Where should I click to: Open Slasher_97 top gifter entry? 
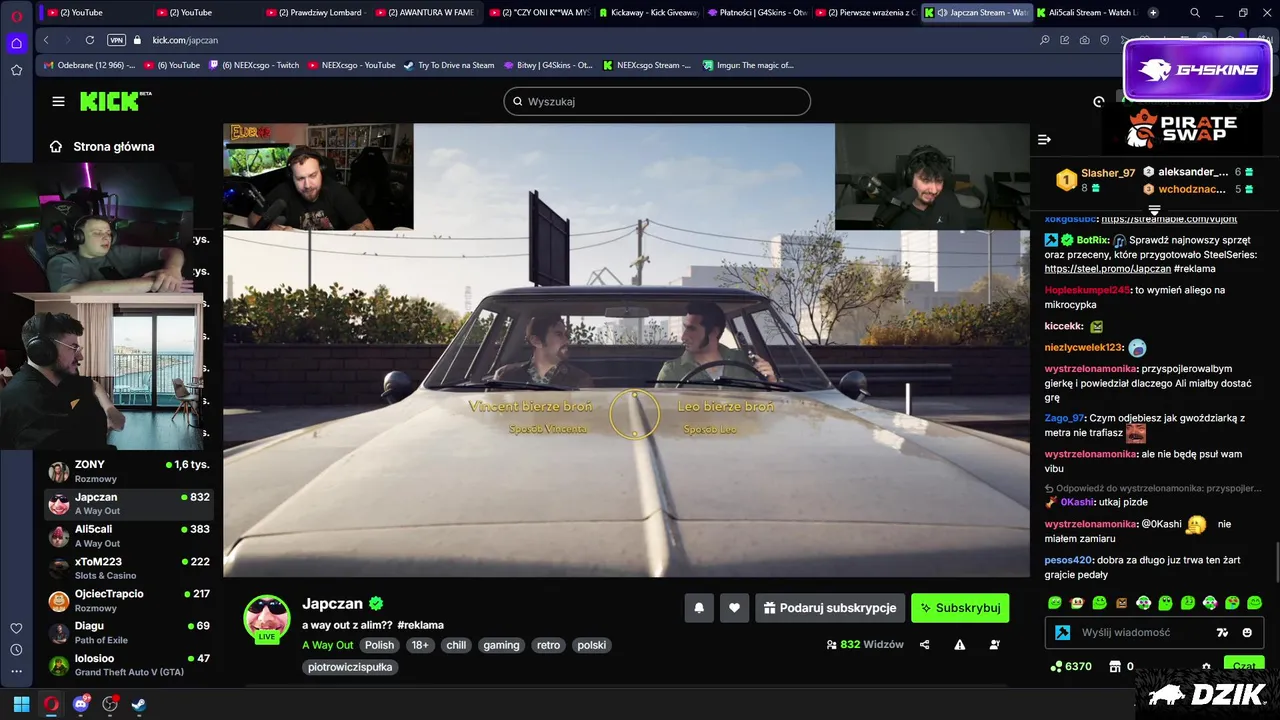pos(1095,180)
